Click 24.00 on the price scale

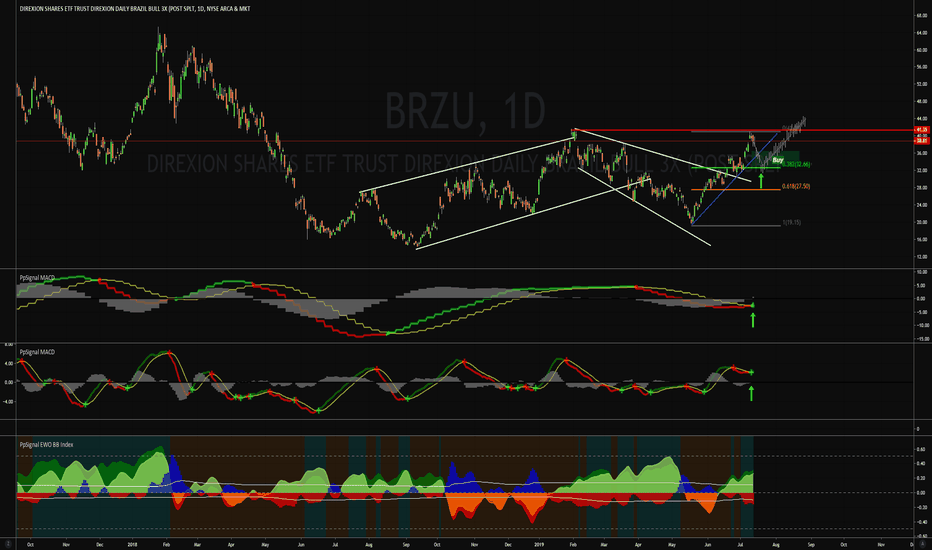(922, 205)
